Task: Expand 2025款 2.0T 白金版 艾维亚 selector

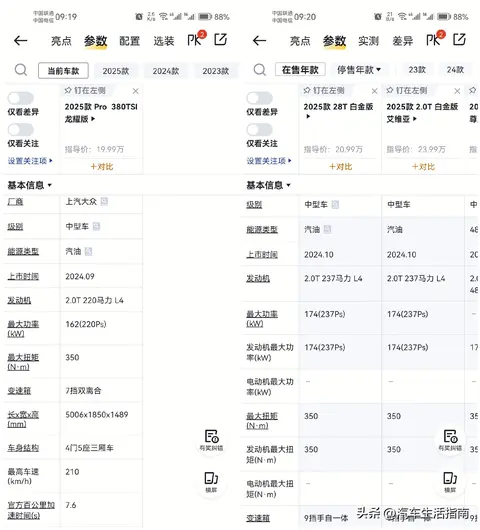Action: click(x=422, y=113)
